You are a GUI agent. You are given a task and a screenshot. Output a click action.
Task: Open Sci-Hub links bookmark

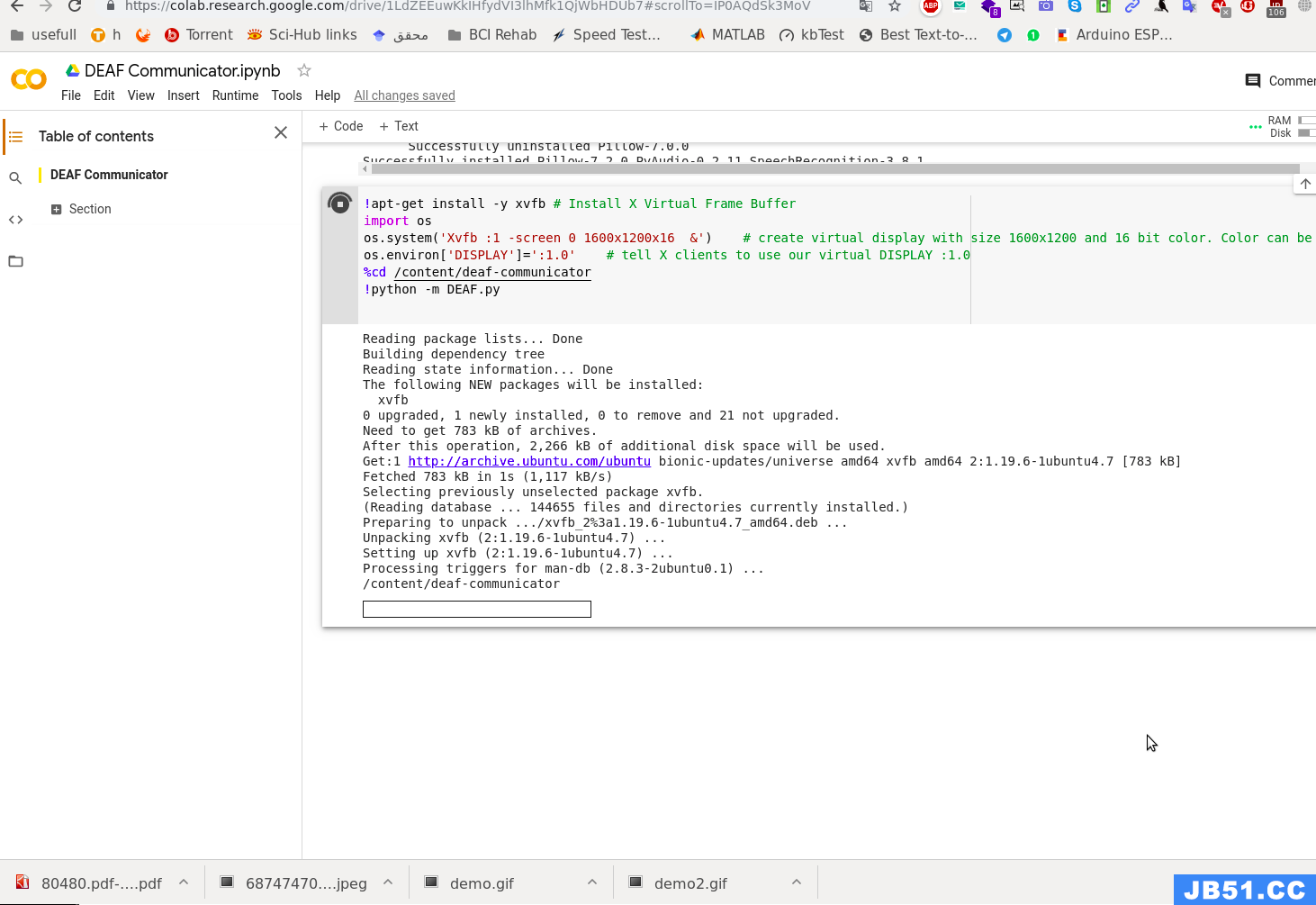pyautogui.click(x=302, y=35)
